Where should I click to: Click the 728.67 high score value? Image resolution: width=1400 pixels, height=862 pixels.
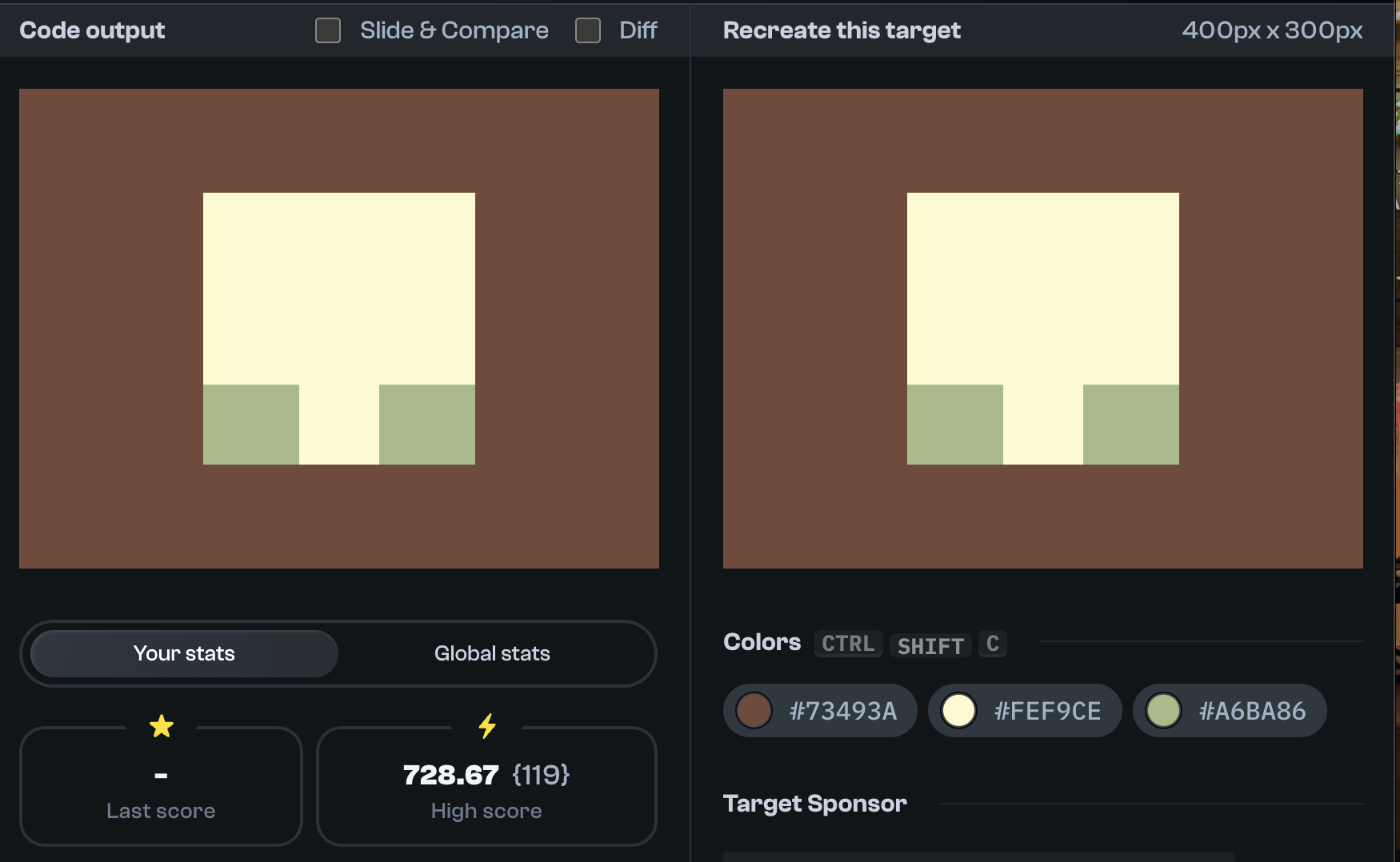click(x=450, y=775)
